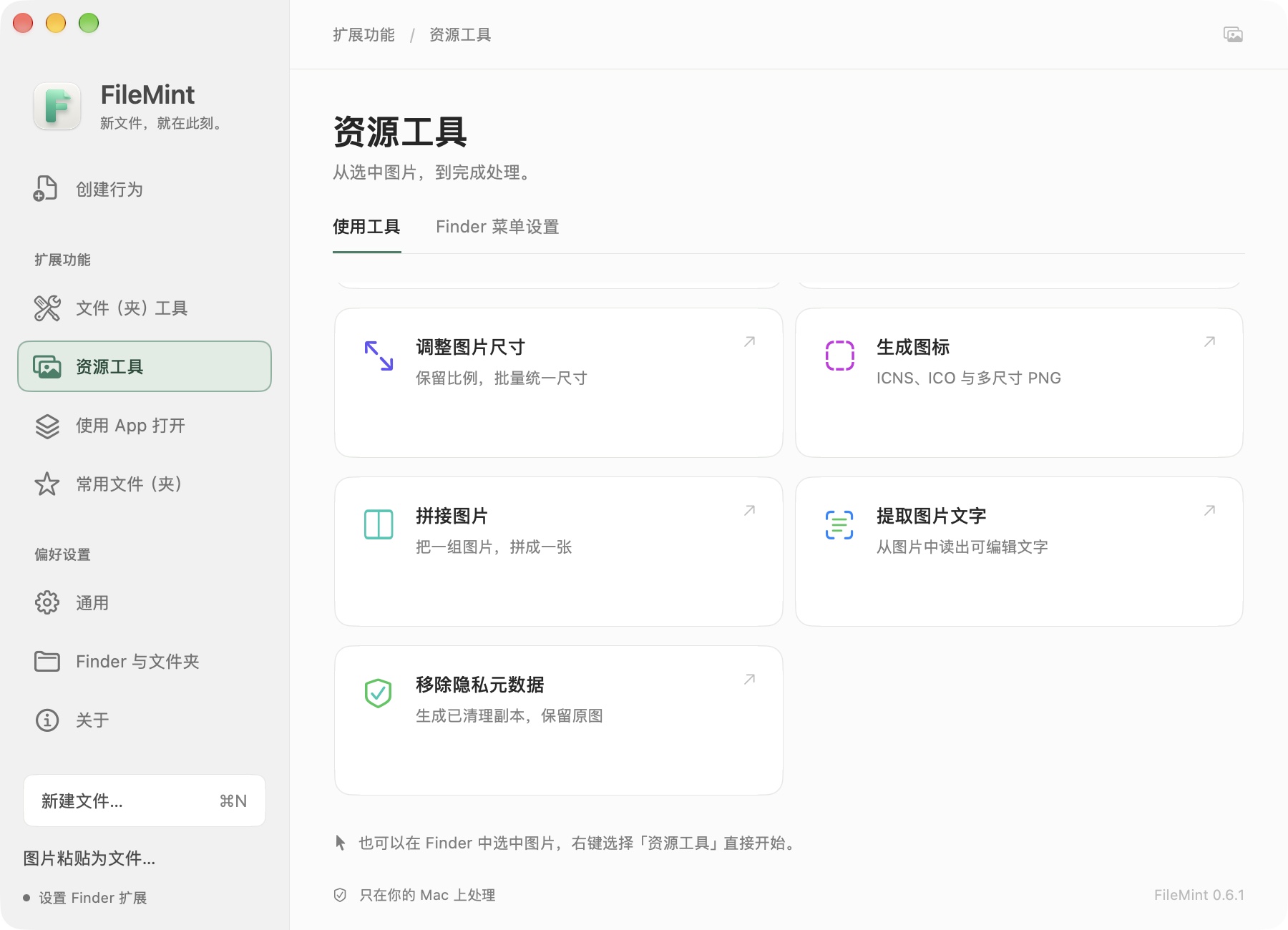Select the 文件（夹）工具 tools icon
This screenshot has width=1288, height=930.
click(x=47, y=308)
